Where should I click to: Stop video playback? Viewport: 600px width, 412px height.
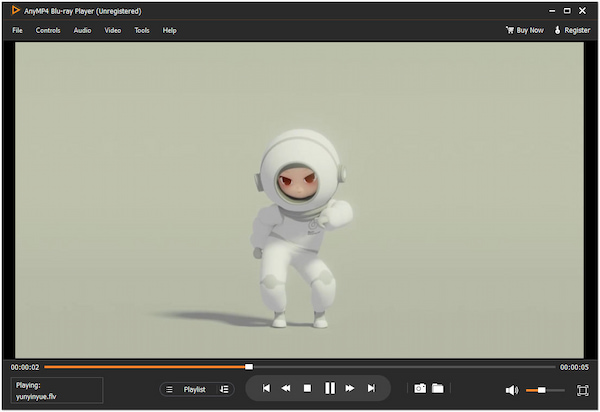[x=307, y=388]
